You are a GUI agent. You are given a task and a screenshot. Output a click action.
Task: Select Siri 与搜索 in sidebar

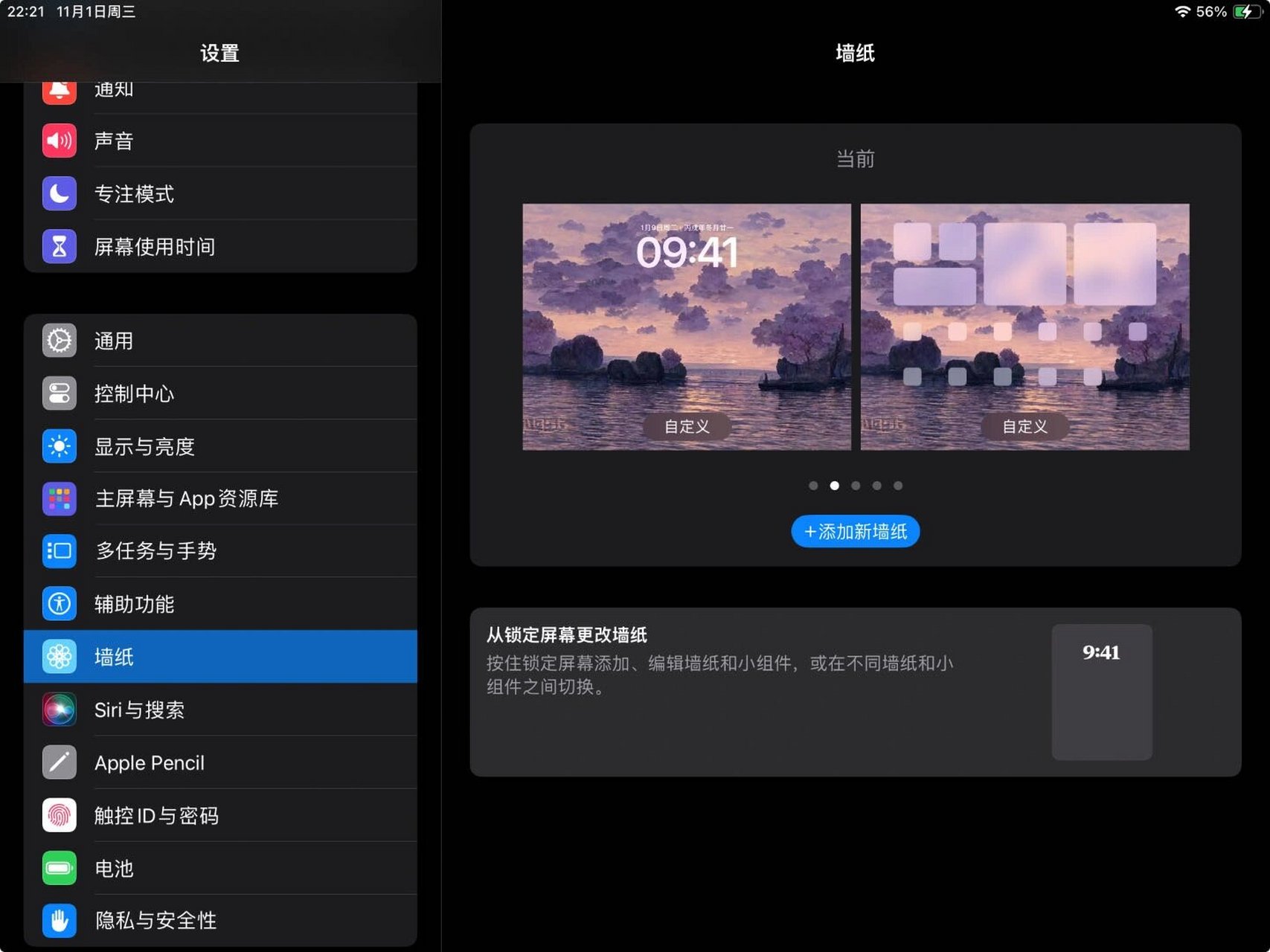tap(220, 710)
